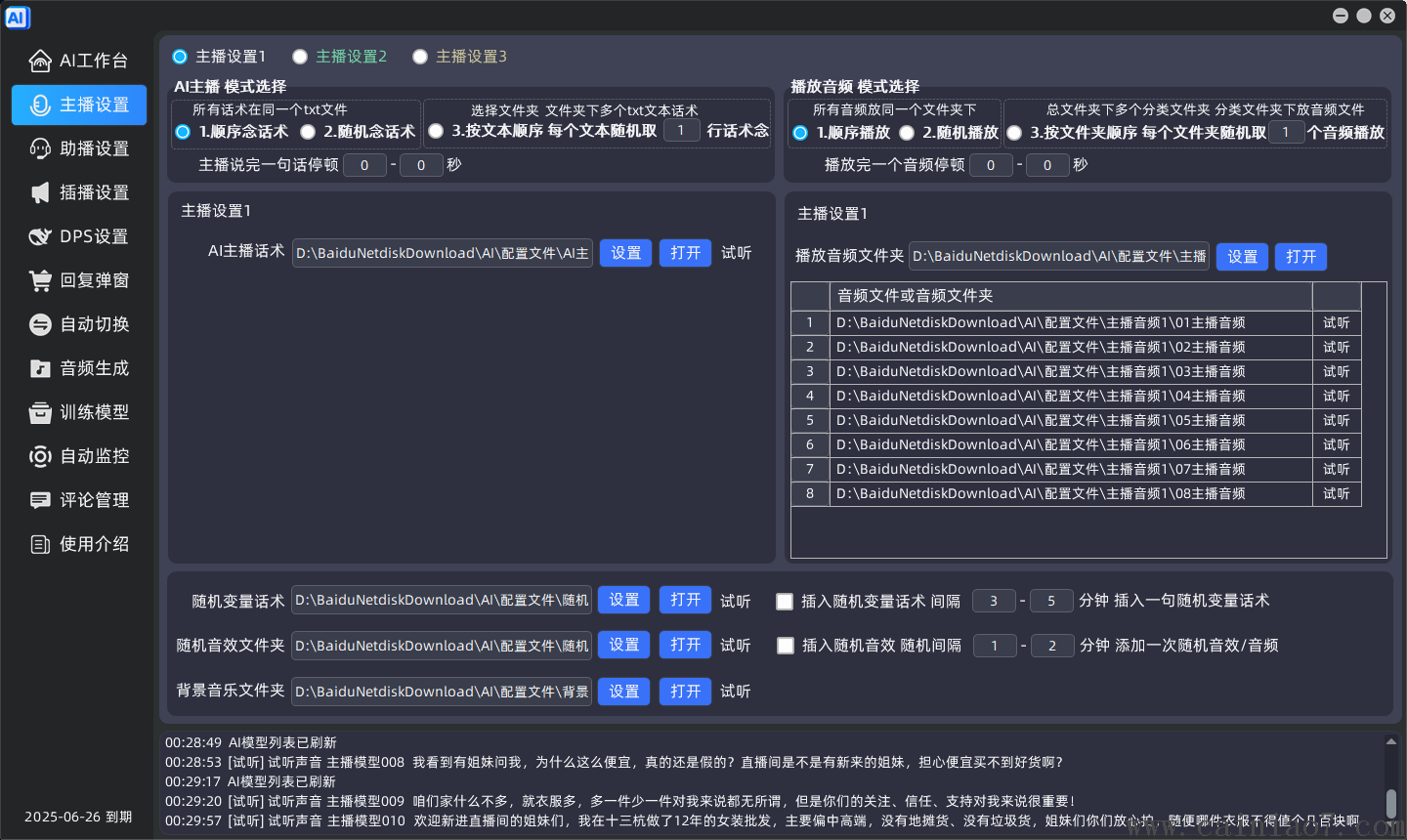
Task: Select 回复弹窗 in the sidebar
Action: pyautogui.click(x=78, y=280)
